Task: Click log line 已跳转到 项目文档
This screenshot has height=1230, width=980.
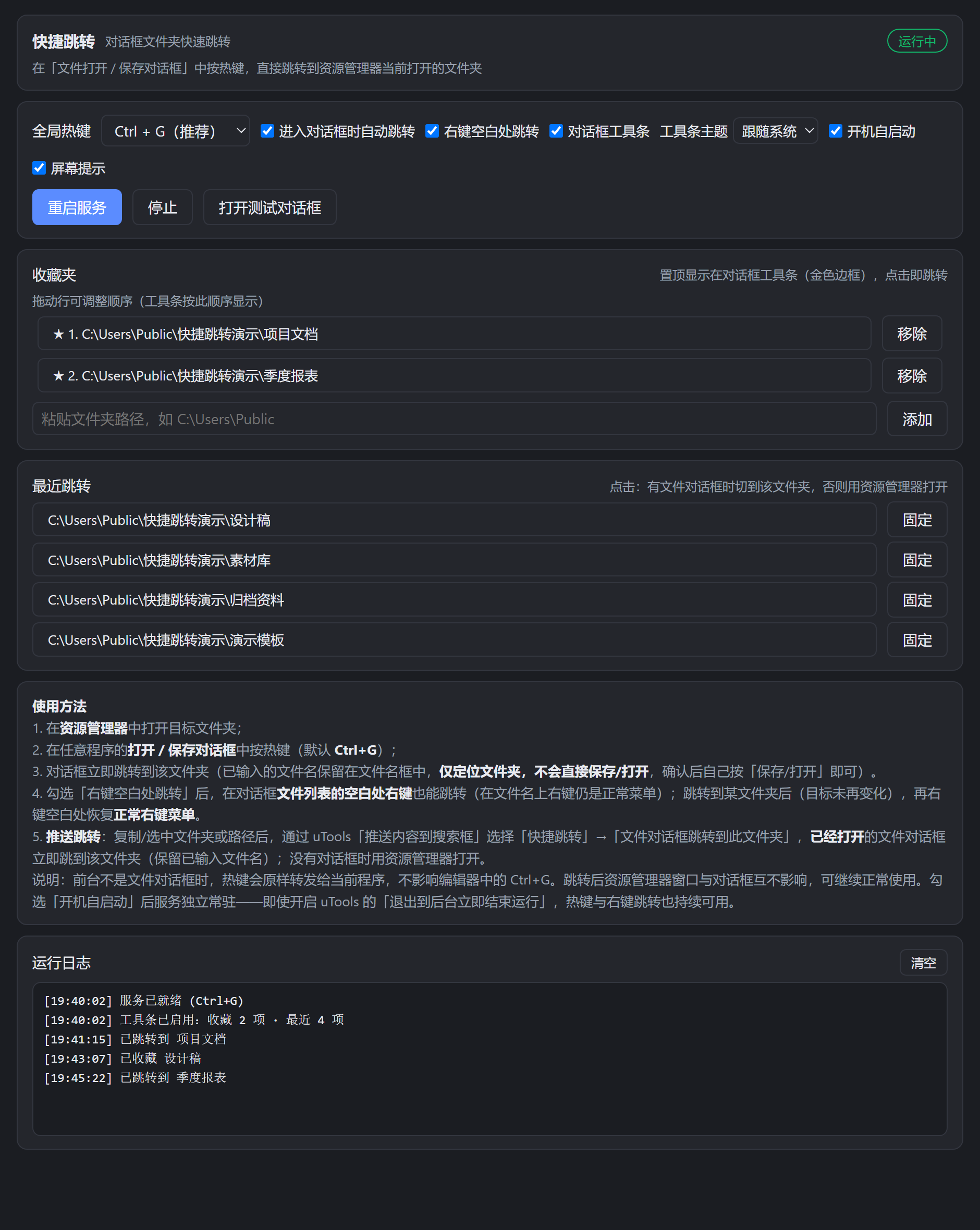Action: (x=135, y=1039)
